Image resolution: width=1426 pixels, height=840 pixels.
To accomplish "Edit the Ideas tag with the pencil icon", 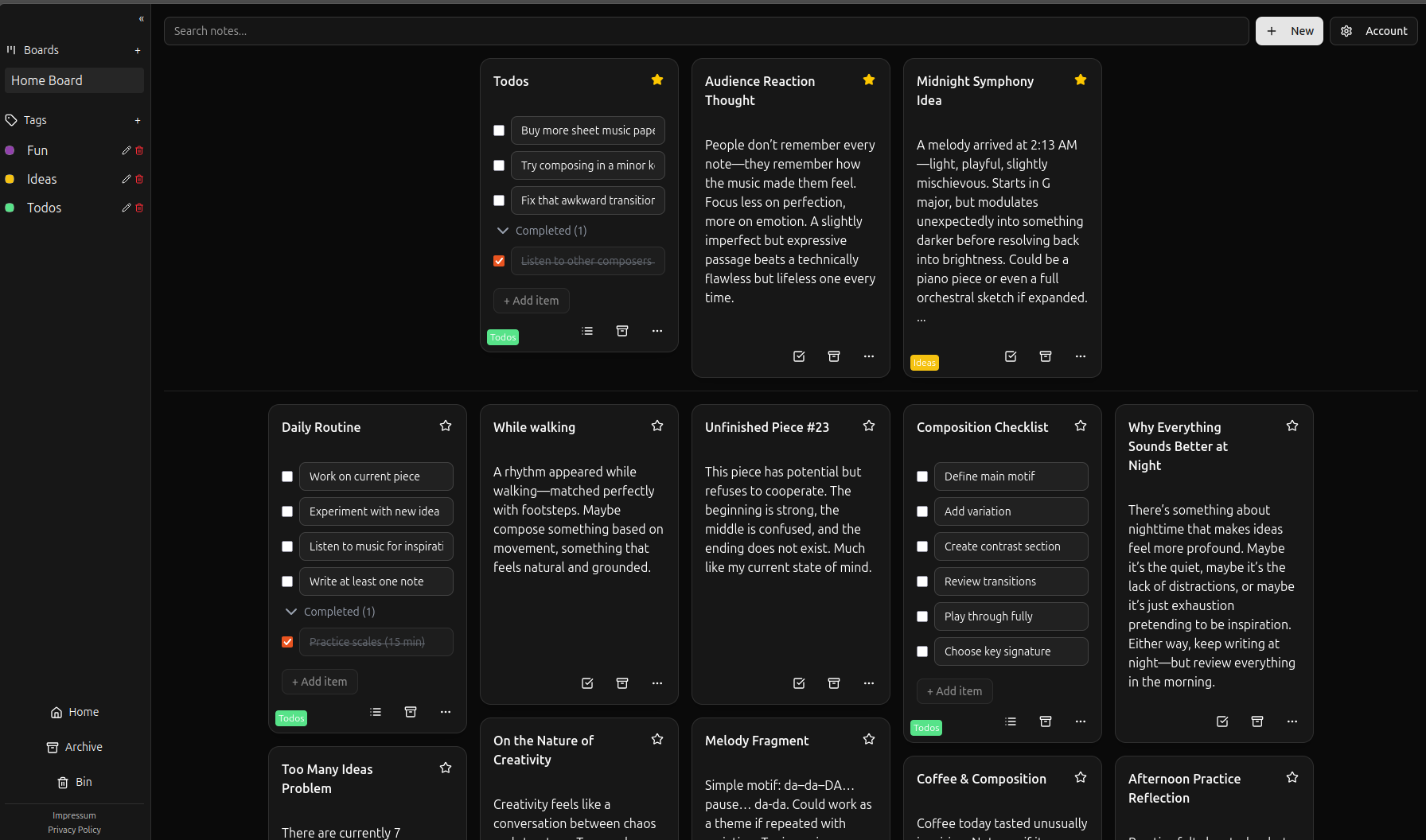I will [x=126, y=179].
